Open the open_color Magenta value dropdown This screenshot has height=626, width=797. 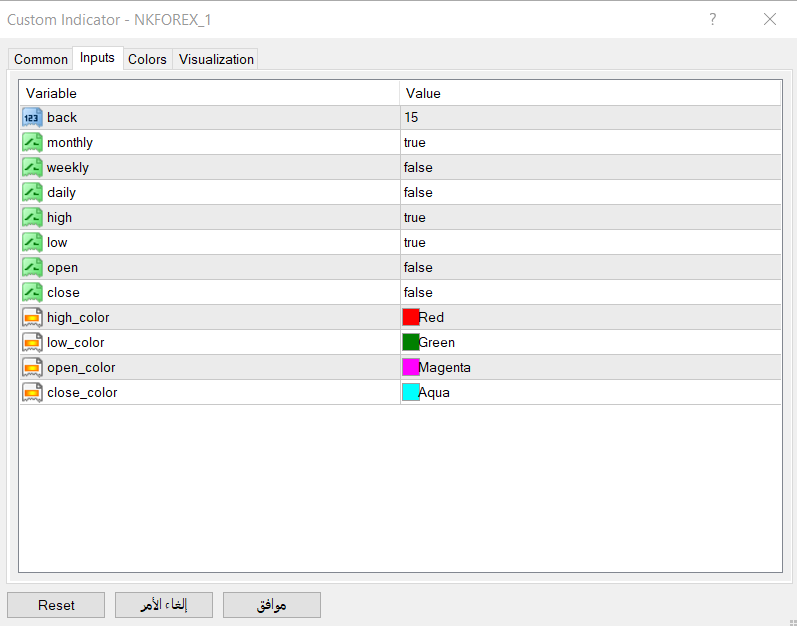coord(590,368)
